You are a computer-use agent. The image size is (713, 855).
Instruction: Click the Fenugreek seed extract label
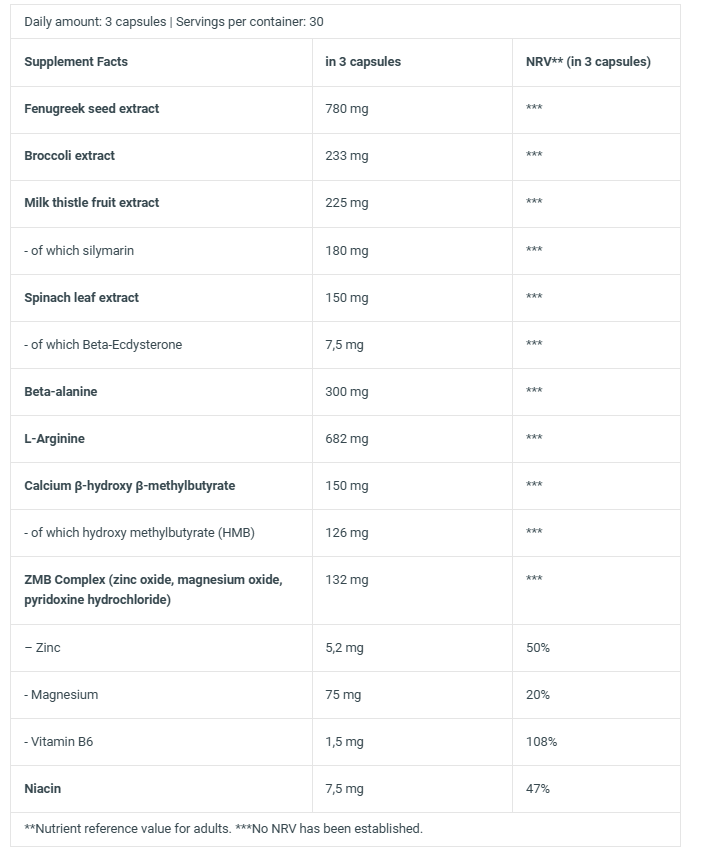click(92, 109)
